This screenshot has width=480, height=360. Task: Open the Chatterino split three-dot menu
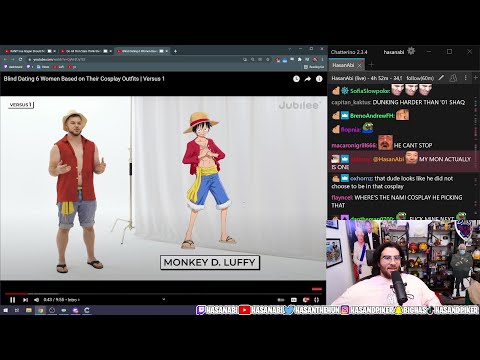[x=465, y=78]
